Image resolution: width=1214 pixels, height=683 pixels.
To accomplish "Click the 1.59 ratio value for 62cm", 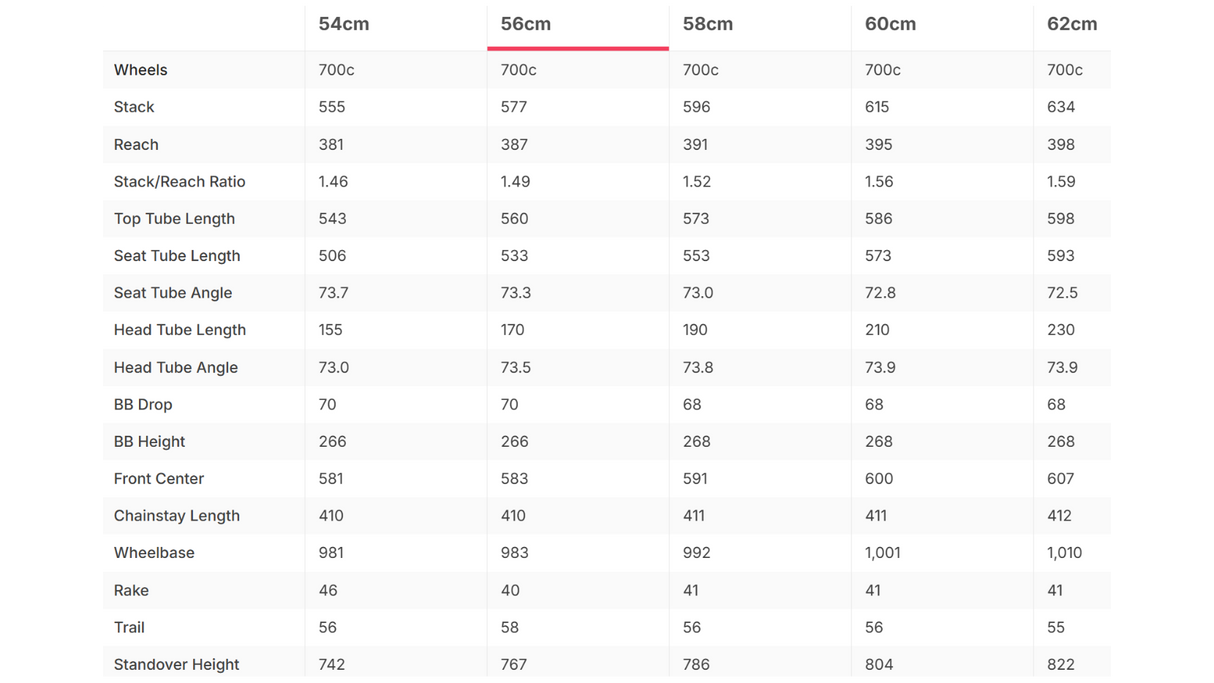I will coord(1061,181).
